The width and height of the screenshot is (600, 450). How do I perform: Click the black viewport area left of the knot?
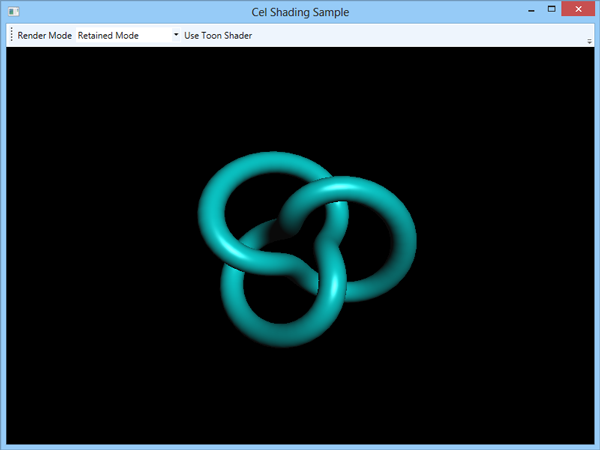(101, 245)
